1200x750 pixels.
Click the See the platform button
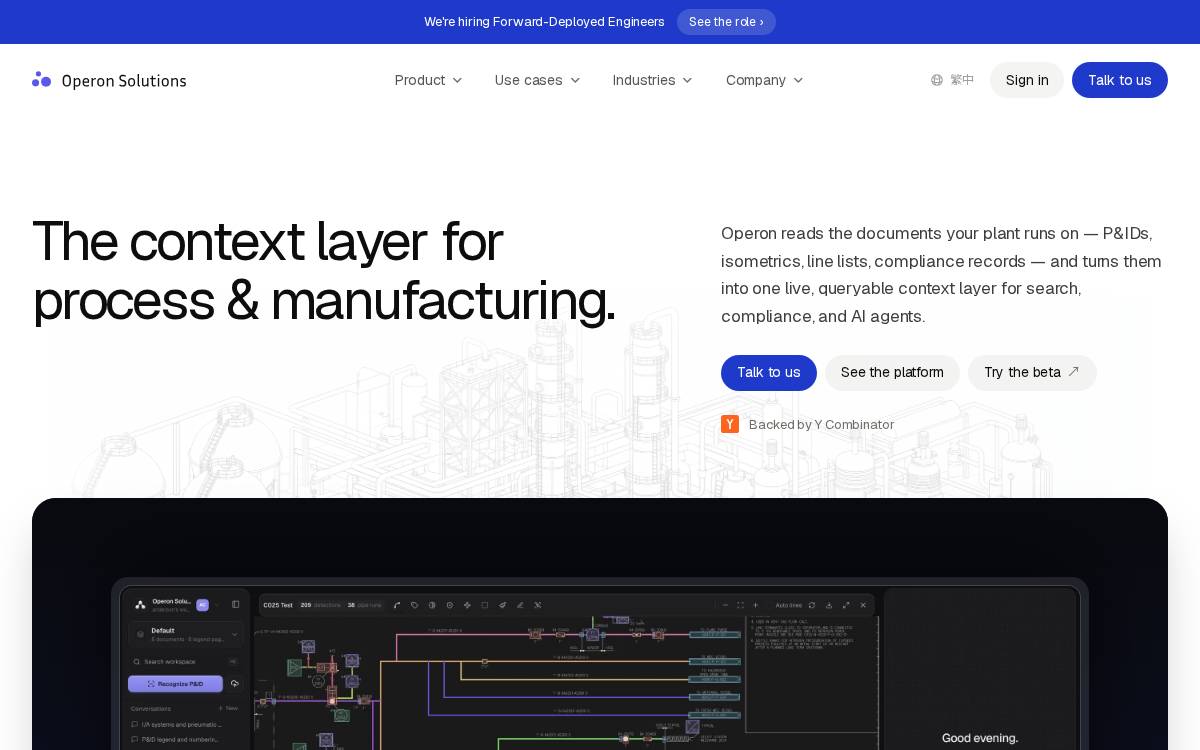click(x=892, y=372)
